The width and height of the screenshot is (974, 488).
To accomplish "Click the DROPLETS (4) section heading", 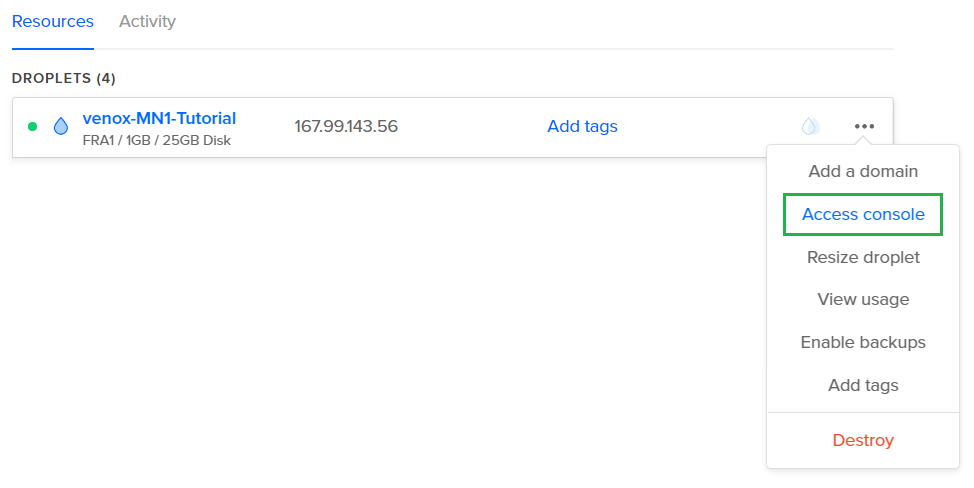I will click(x=64, y=78).
